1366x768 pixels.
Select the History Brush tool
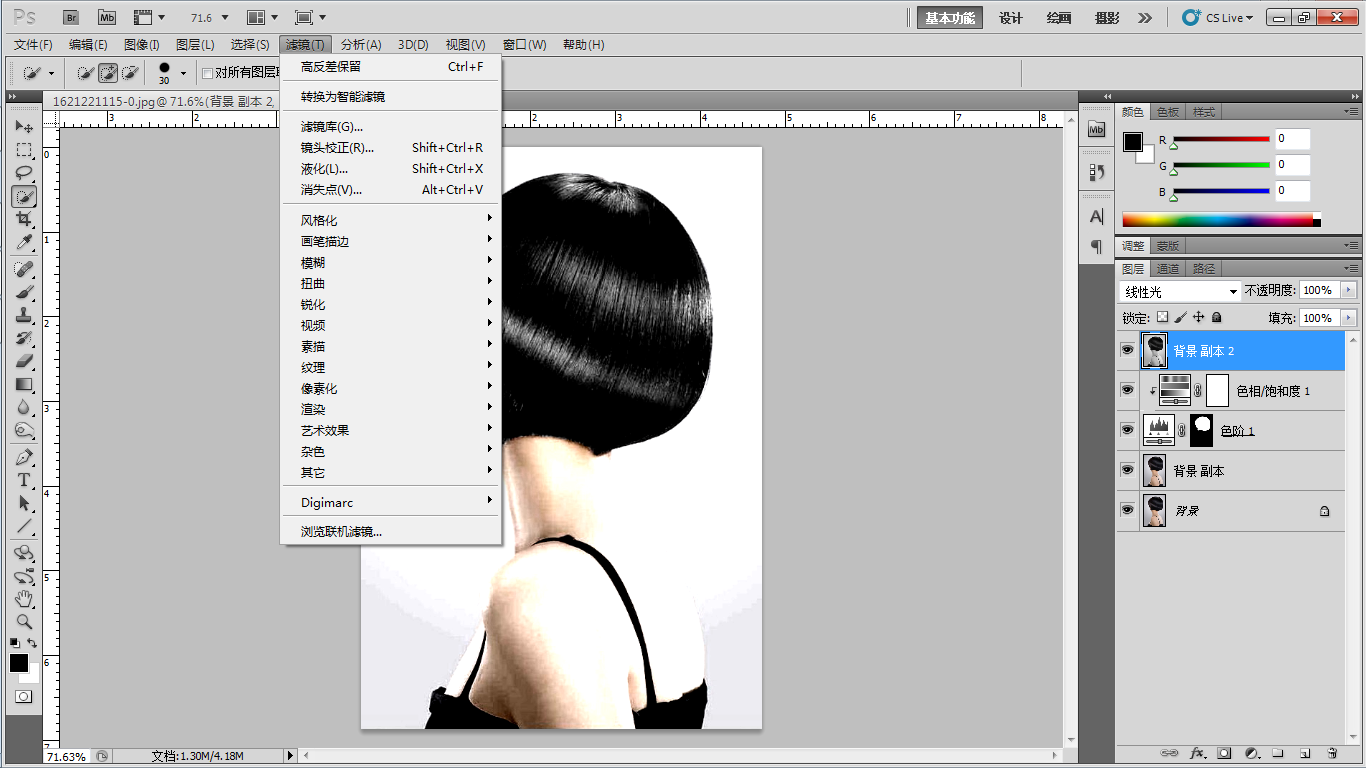click(24, 338)
